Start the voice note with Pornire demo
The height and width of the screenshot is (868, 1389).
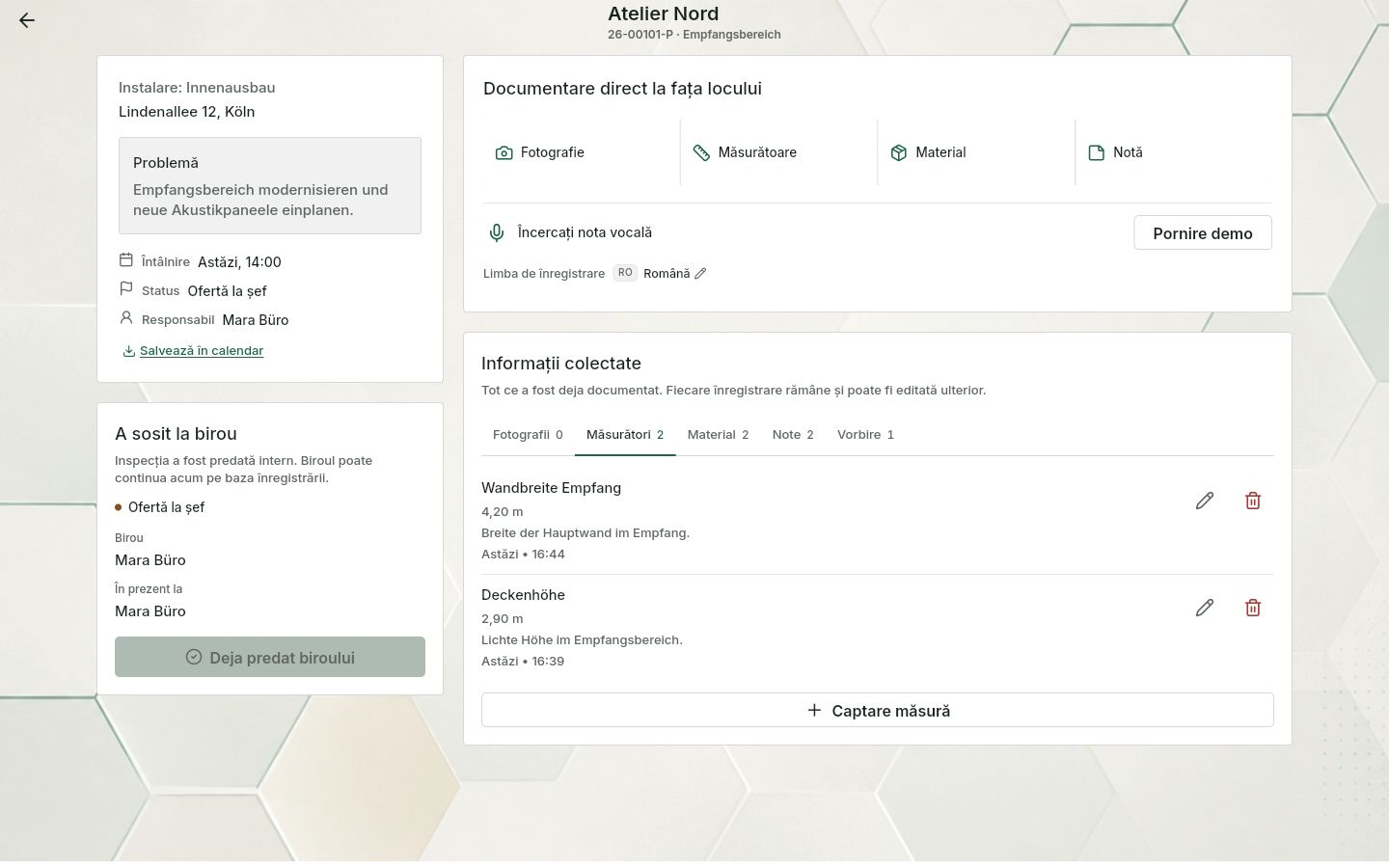[1203, 232]
